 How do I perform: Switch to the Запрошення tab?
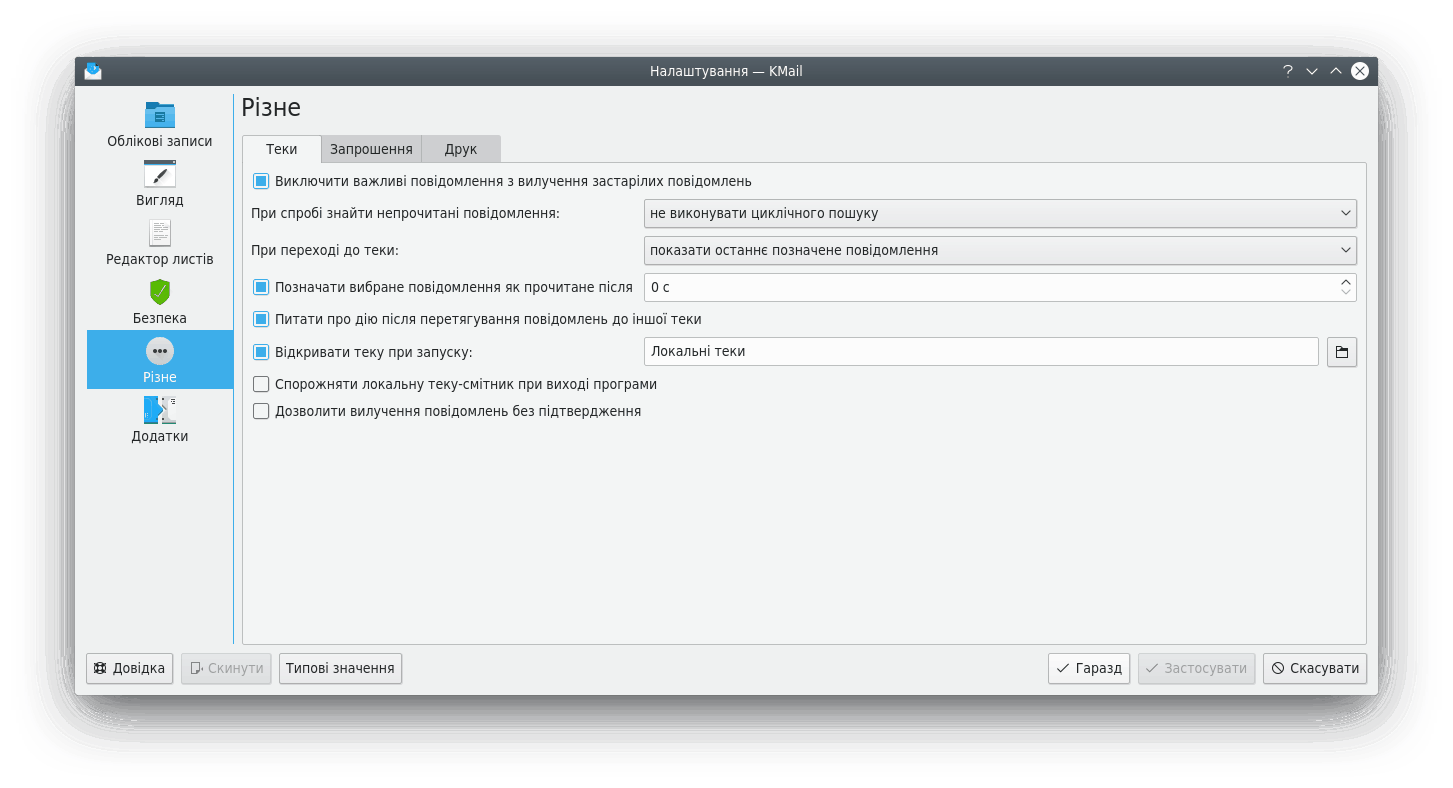click(x=371, y=149)
